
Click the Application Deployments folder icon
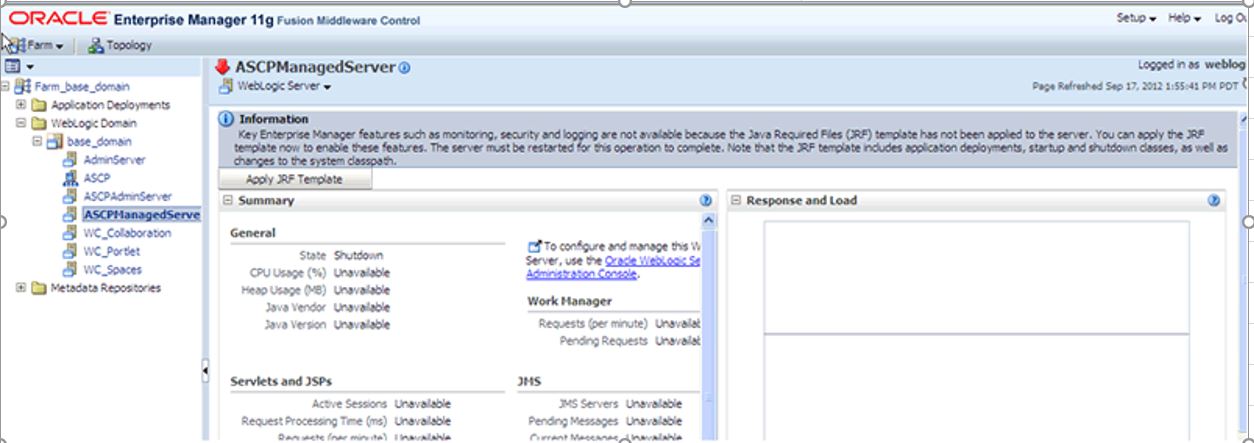coord(38,105)
